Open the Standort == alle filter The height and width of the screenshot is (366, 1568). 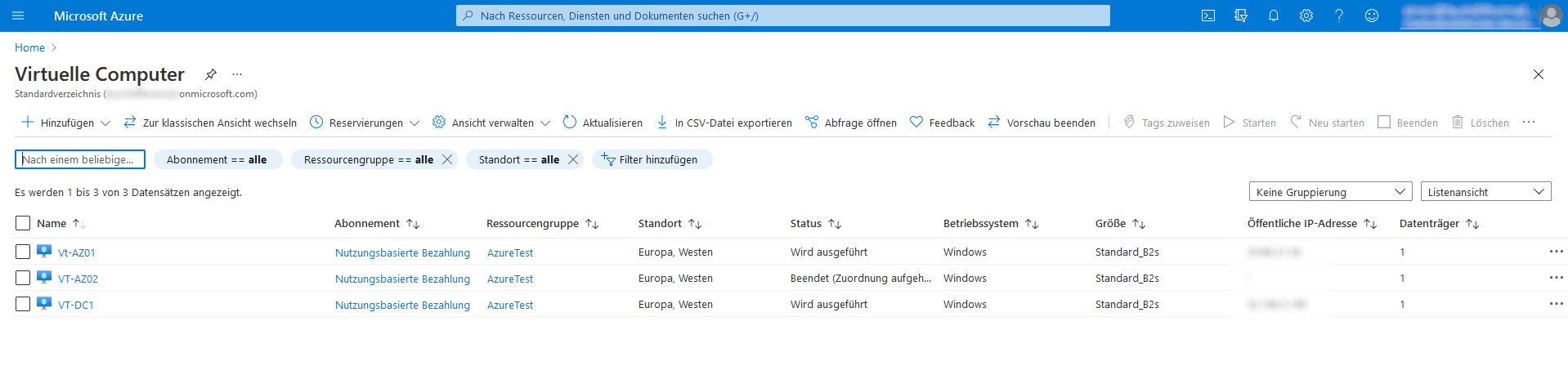(518, 159)
